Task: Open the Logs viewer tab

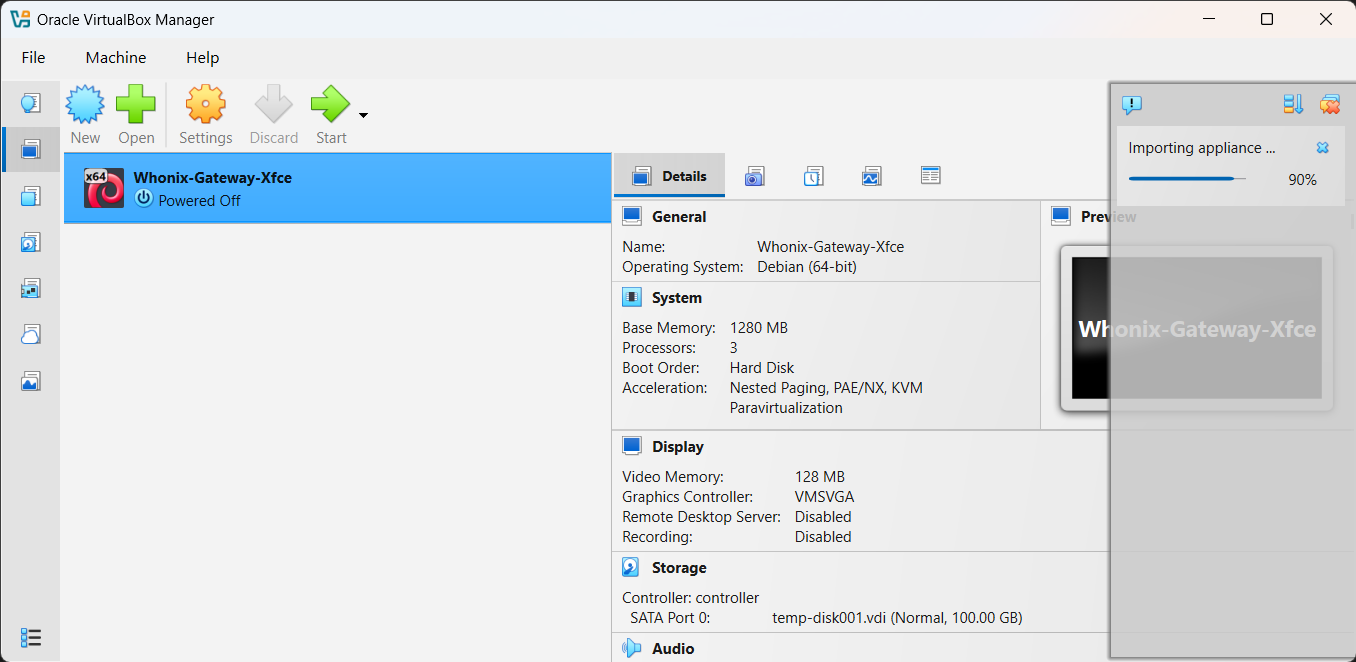Action: click(x=813, y=175)
